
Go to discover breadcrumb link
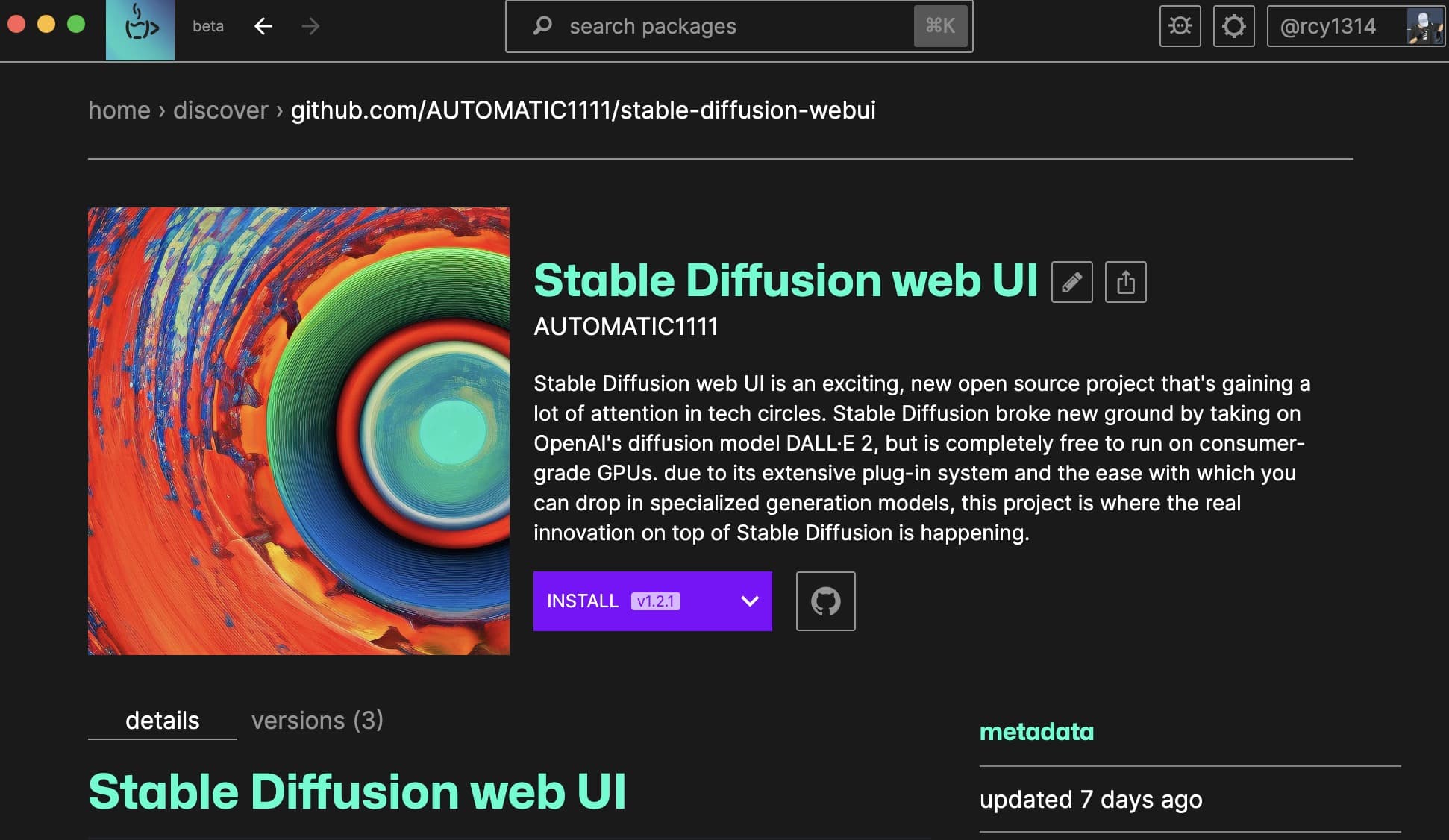coord(220,110)
